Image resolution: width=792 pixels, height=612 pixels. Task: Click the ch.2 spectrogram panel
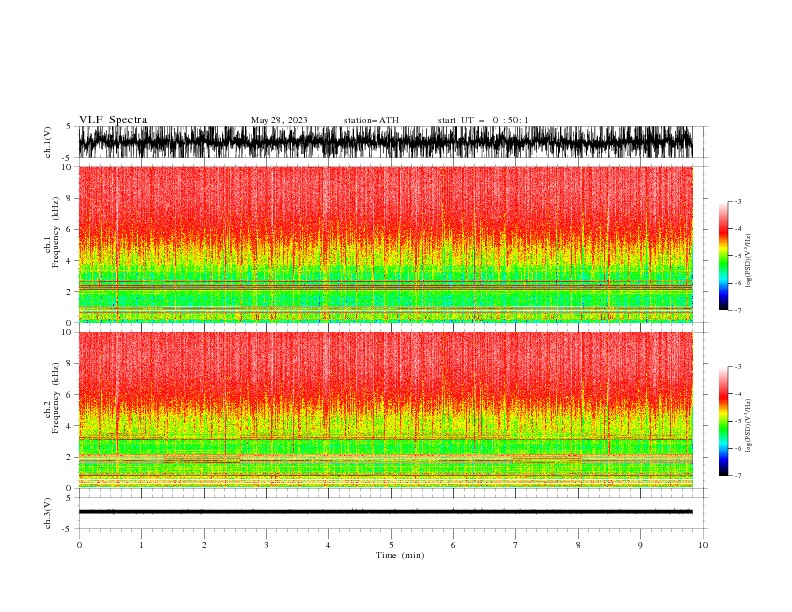(385, 410)
